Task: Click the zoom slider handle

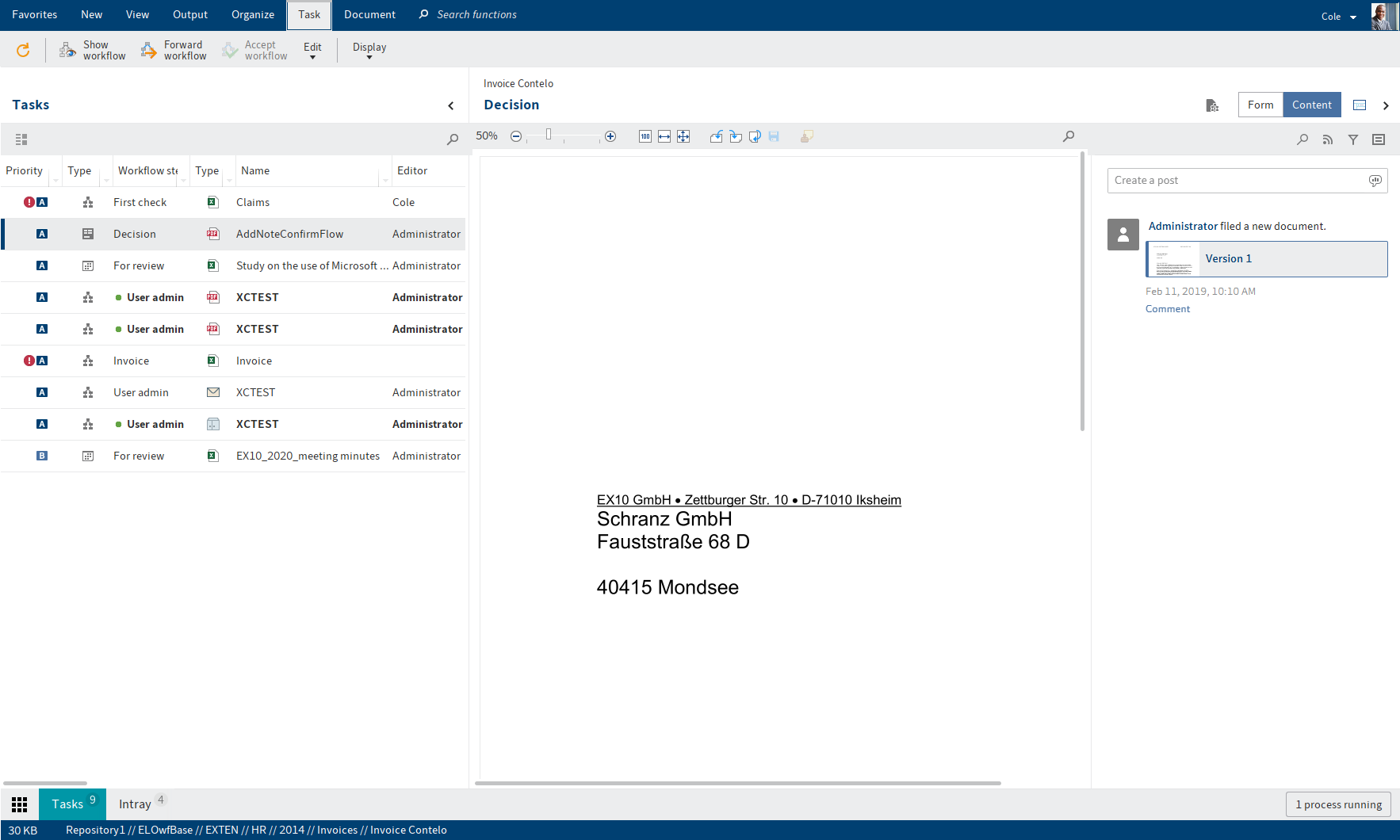Action: click(x=549, y=135)
